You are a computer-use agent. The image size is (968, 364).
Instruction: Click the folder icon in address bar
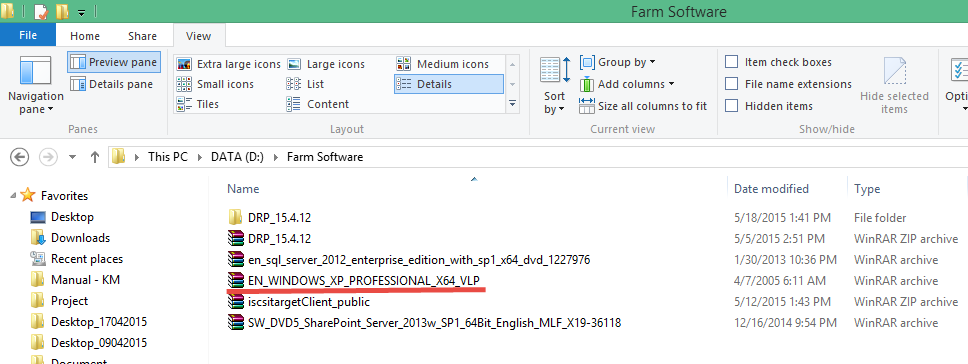pyautogui.click(x=119, y=157)
